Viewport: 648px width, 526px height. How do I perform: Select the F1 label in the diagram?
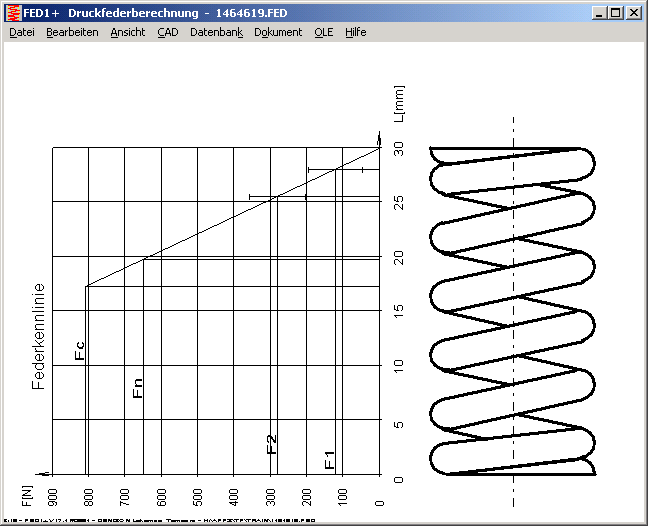330,461
